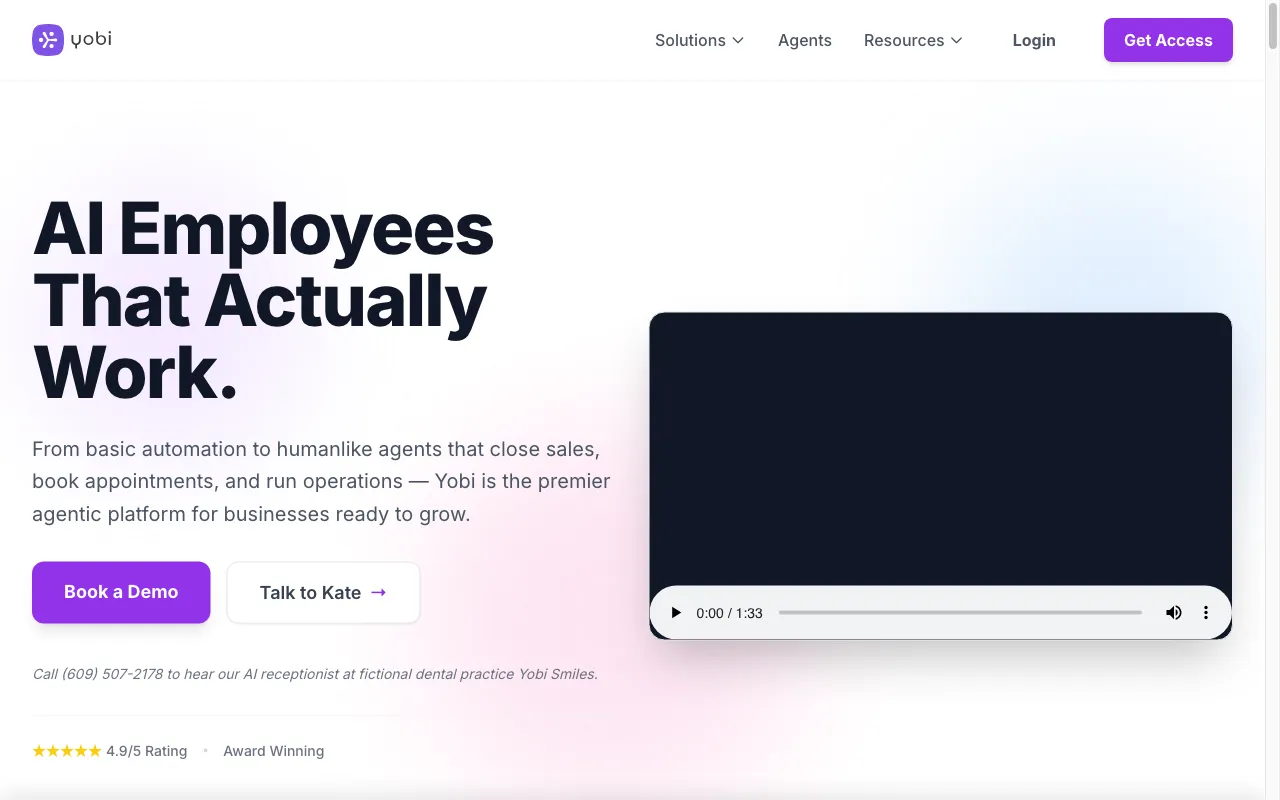Open the Login link
This screenshot has width=1280, height=800.
pyautogui.click(x=1034, y=40)
